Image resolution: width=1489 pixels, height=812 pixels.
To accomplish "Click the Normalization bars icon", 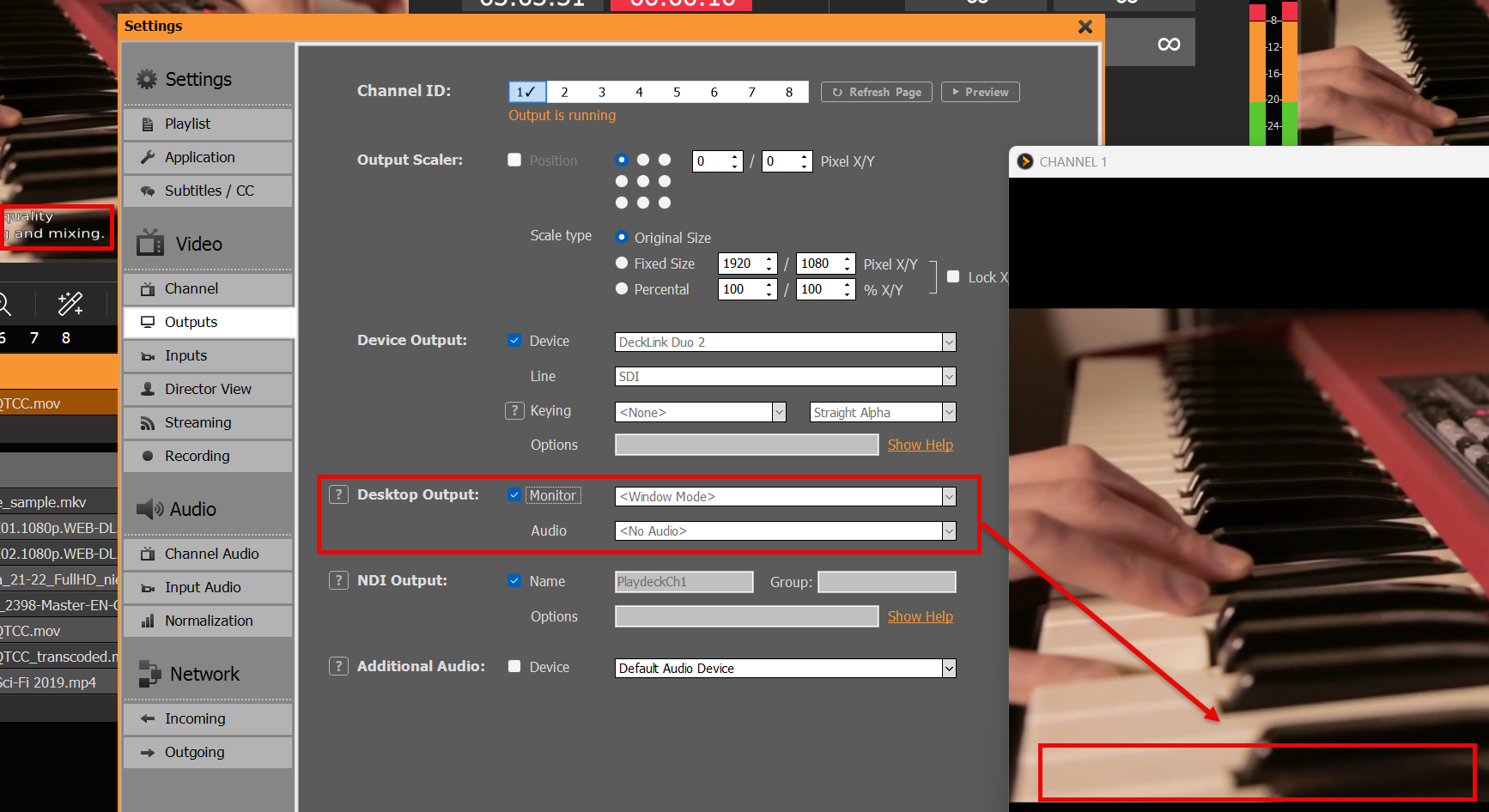I will [x=148, y=621].
